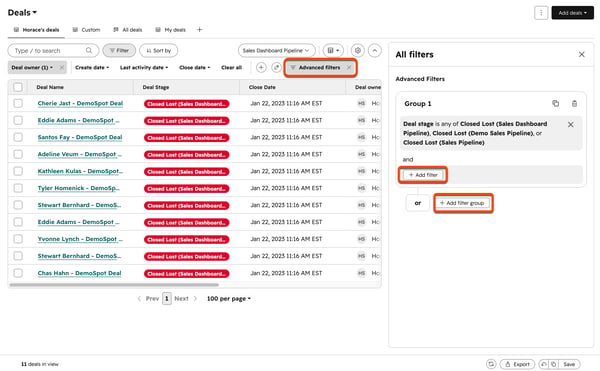Check the Adeline Veum deal row
The width and height of the screenshot is (600, 371).
pyautogui.click(x=18, y=154)
